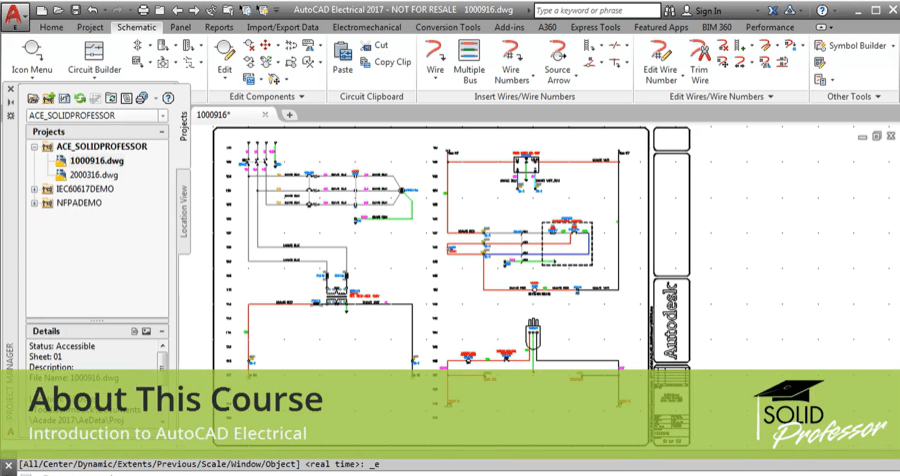Screen dimensions: 900x476
Task: Click the Details panel scroll up arrow
Action: tap(163, 346)
